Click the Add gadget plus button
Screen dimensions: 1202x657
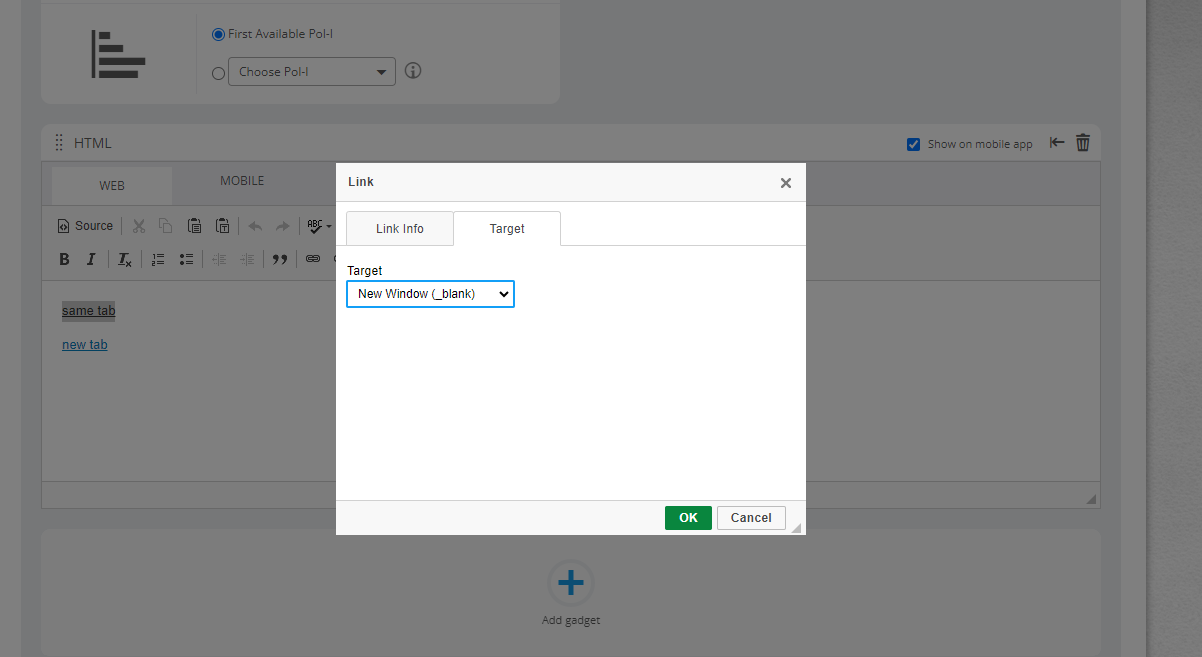pyautogui.click(x=570, y=583)
